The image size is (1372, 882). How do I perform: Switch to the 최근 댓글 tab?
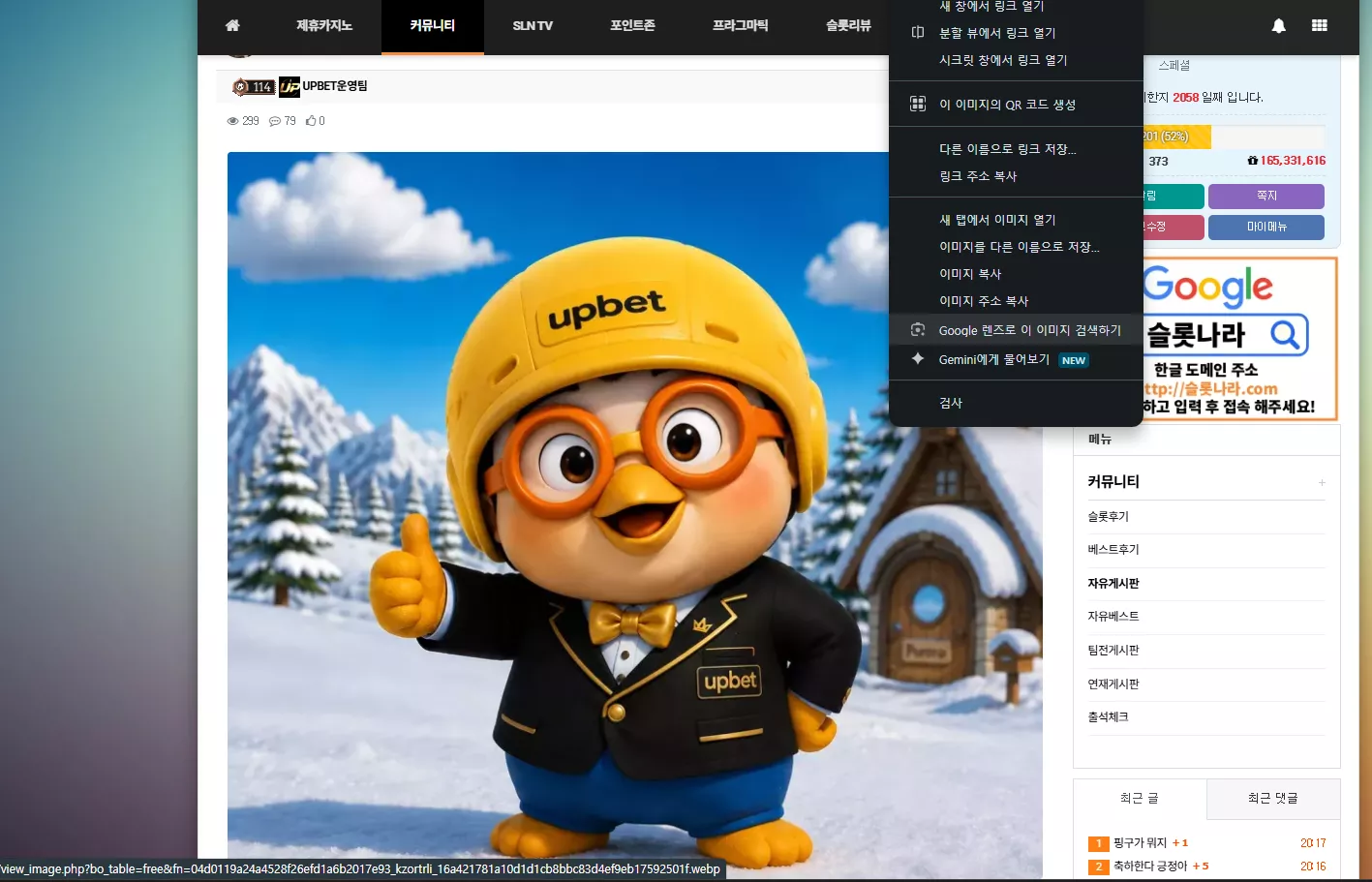1273,799
